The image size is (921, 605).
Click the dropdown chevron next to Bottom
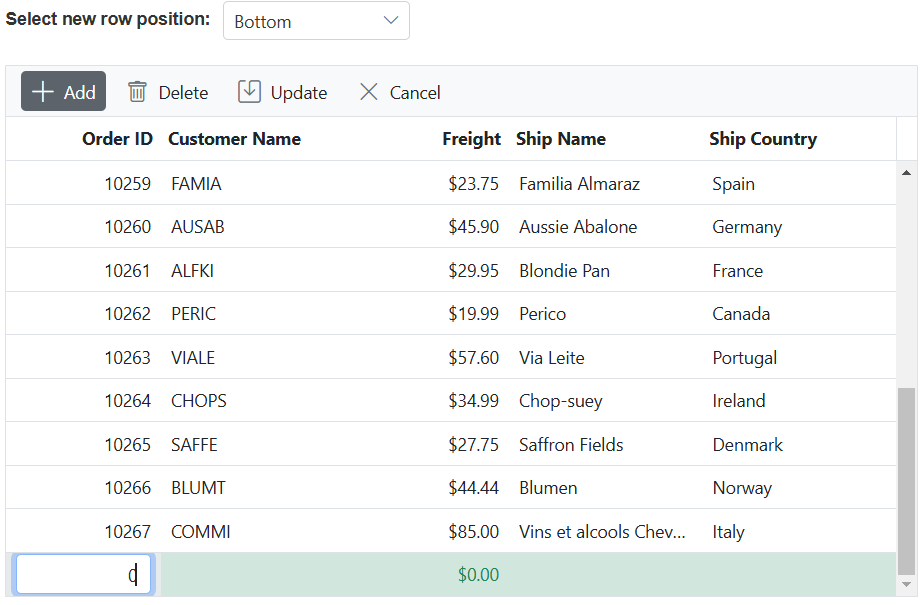point(391,21)
